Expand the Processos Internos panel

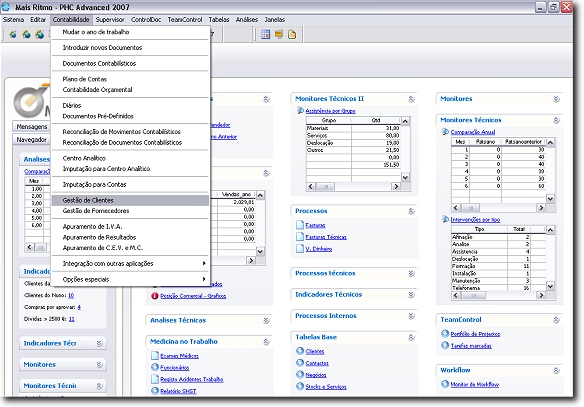coord(411,316)
